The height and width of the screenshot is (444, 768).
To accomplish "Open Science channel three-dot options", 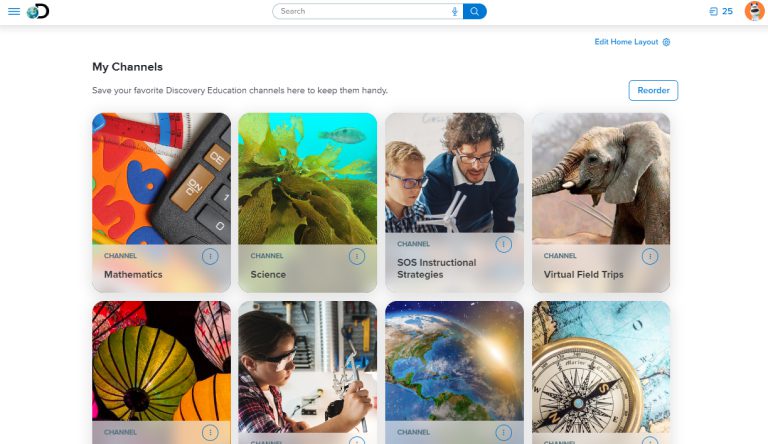I will (x=357, y=256).
